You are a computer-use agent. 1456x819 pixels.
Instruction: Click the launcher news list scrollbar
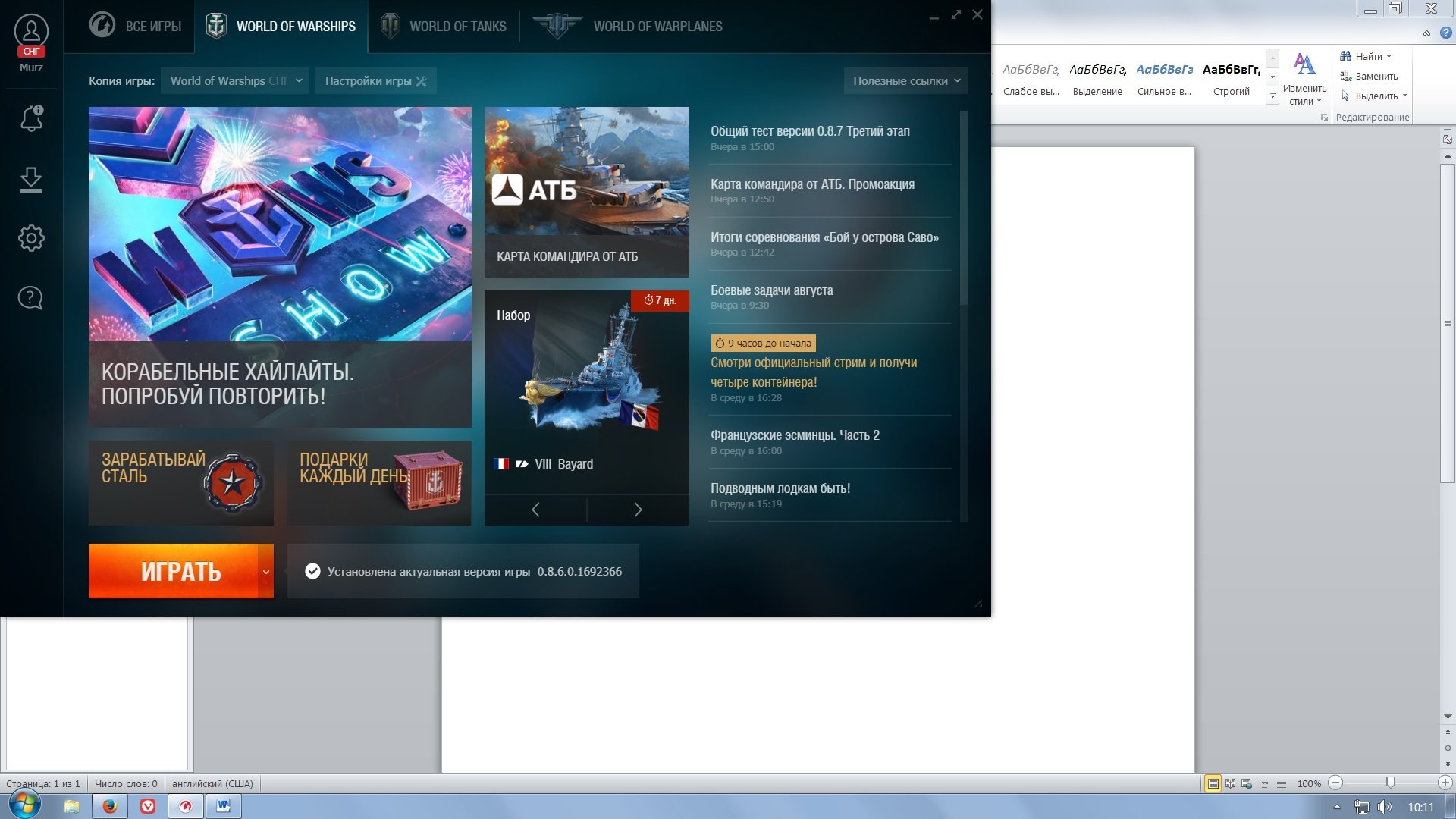(964, 208)
